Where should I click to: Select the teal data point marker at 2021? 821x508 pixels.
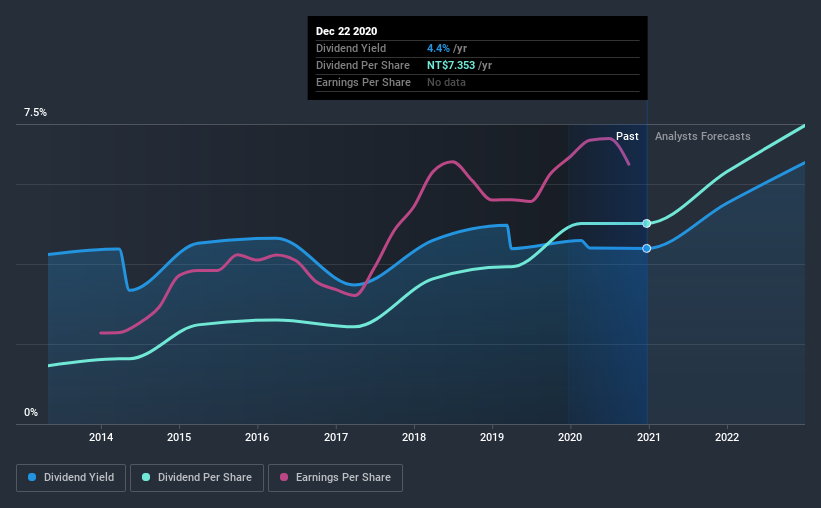[647, 224]
